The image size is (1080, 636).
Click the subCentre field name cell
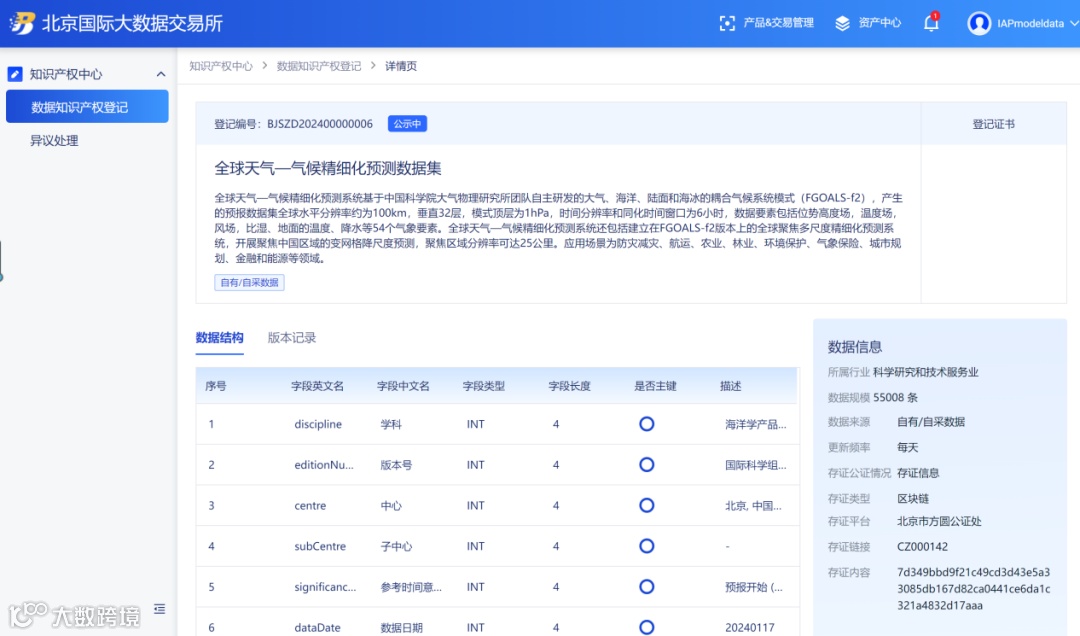(x=320, y=546)
